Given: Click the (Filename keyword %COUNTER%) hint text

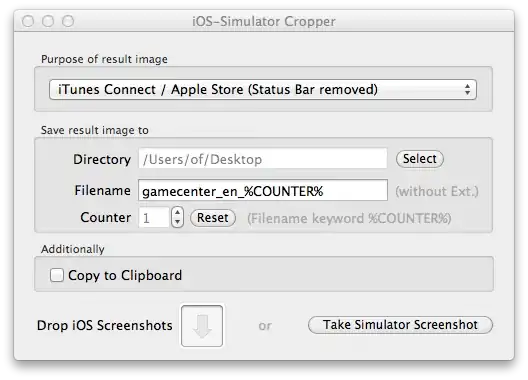Looking at the screenshot, I should tap(349, 218).
